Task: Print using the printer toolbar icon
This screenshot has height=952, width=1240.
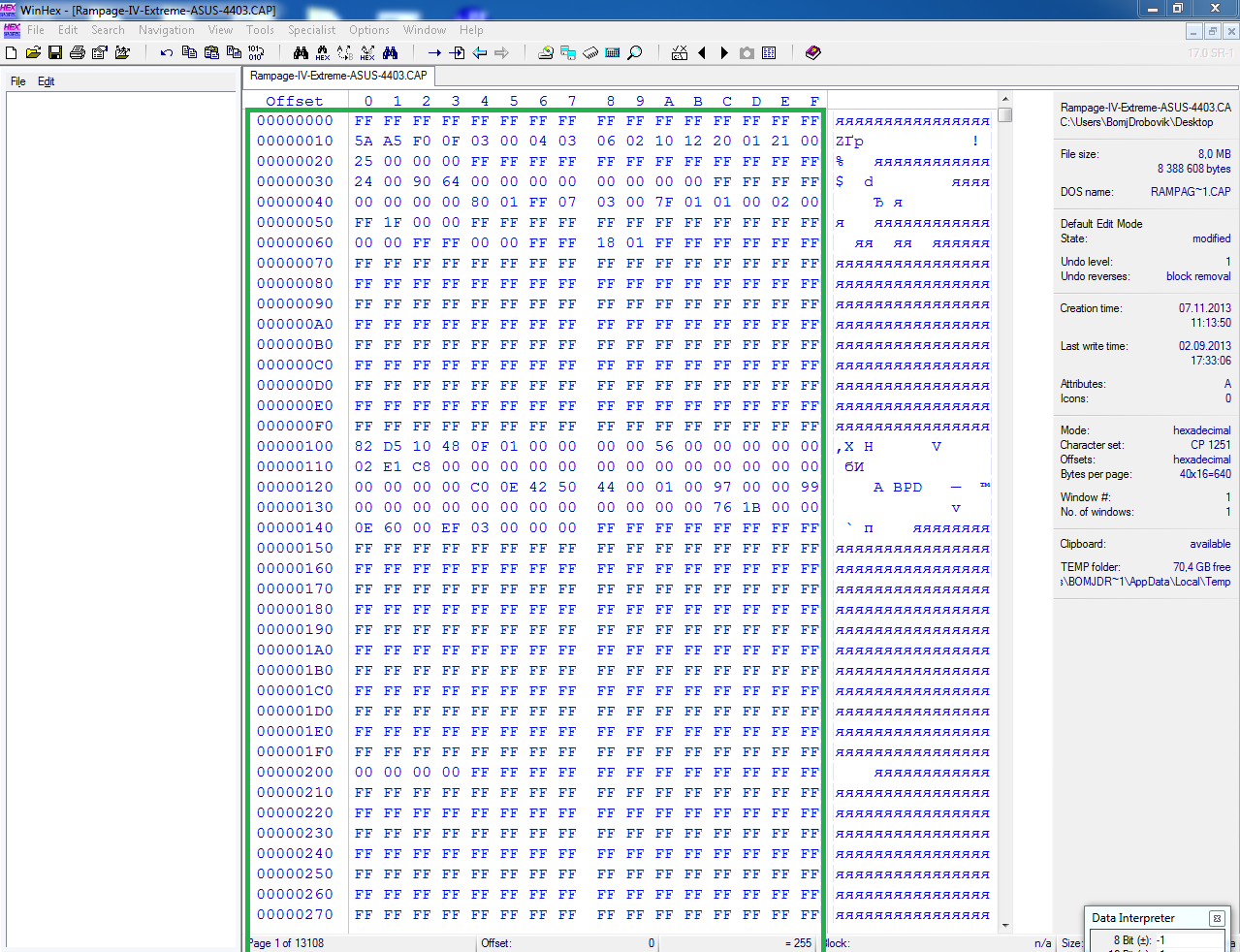Action: tap(77, 52)
